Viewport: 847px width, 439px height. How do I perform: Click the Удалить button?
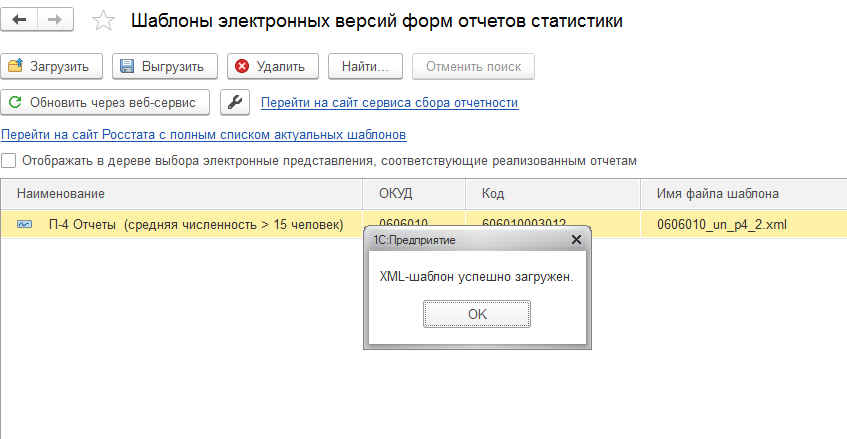(273, 66)
